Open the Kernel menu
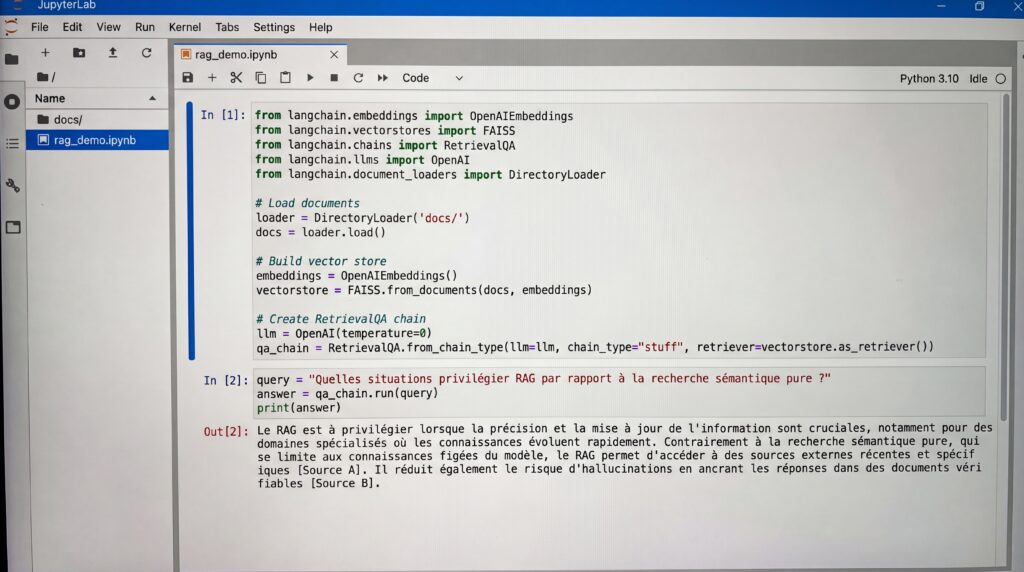This screenshot has height=572, width=1024. click(185, 27)
